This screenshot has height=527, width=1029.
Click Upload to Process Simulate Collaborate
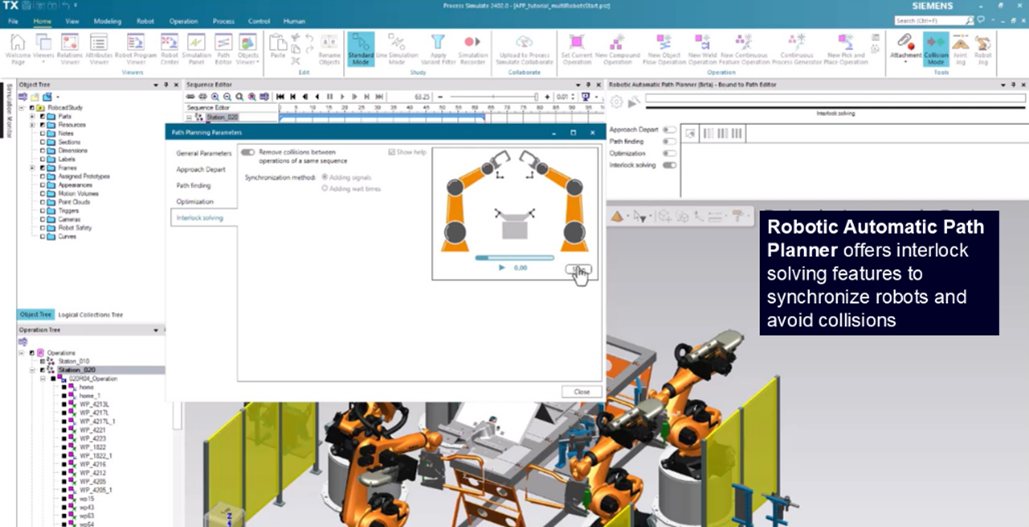point(524,49)
